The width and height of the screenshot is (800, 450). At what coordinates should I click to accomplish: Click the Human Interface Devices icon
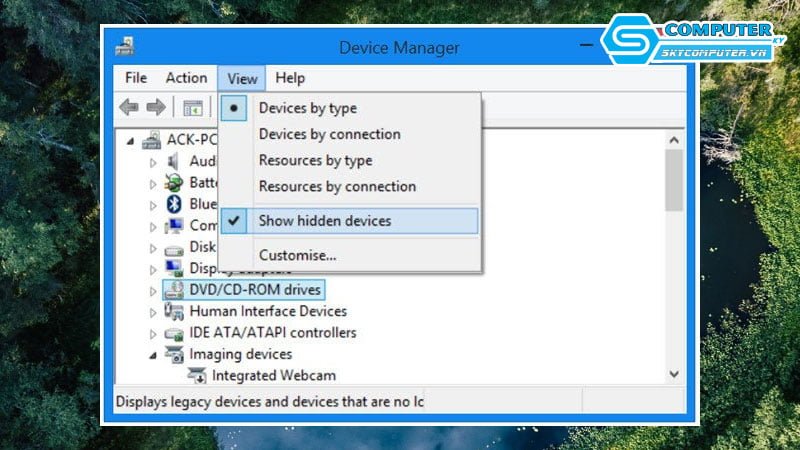click(174, 311)
